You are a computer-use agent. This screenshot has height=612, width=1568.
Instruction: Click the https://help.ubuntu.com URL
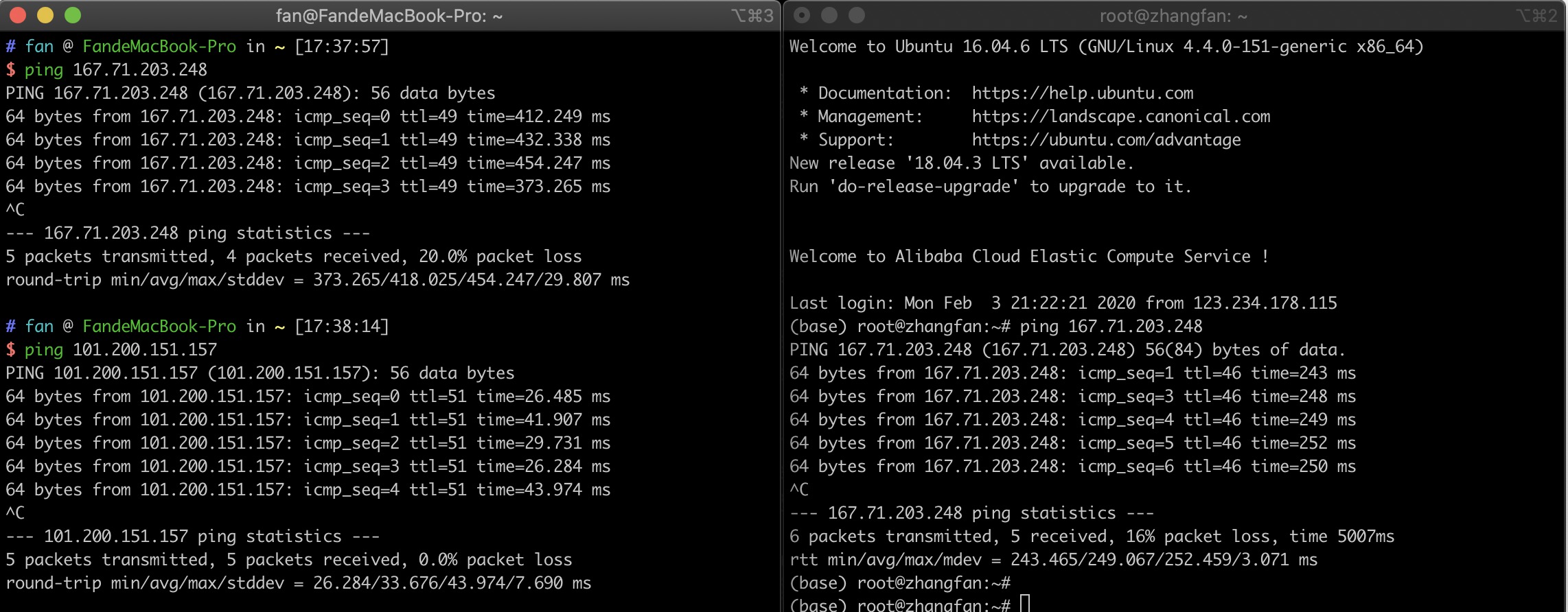[x=1083, y=93]
